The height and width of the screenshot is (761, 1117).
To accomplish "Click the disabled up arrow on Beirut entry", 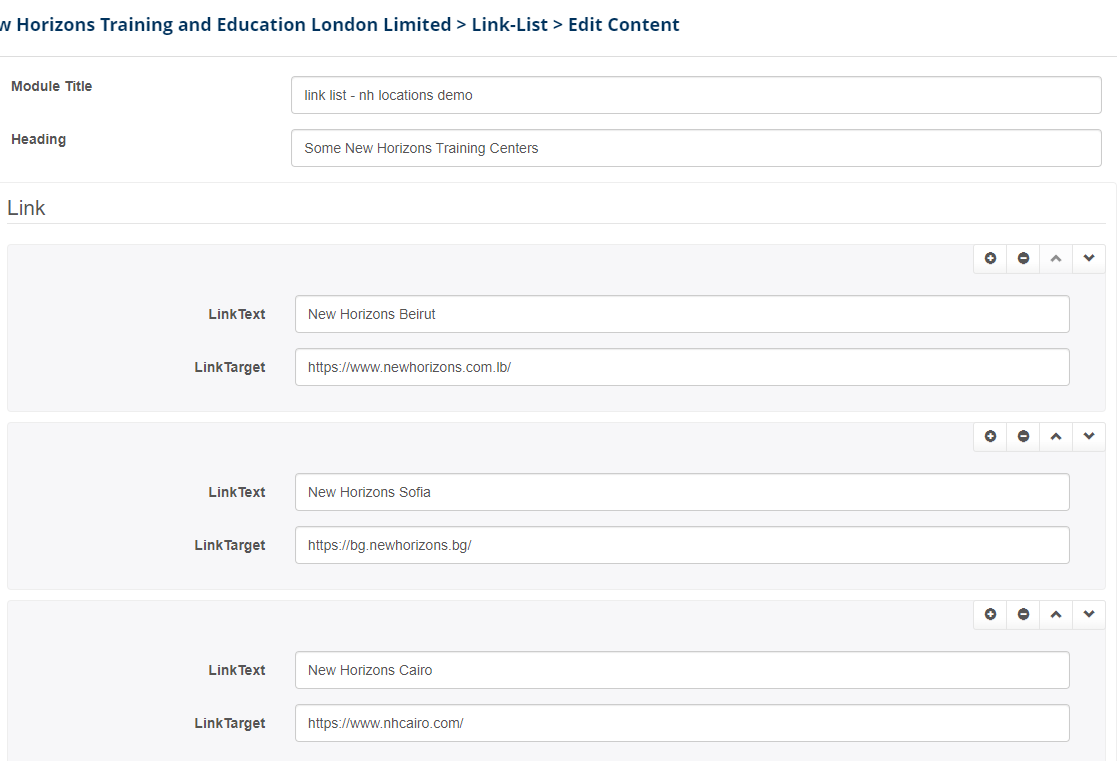I will (1056, 258).
